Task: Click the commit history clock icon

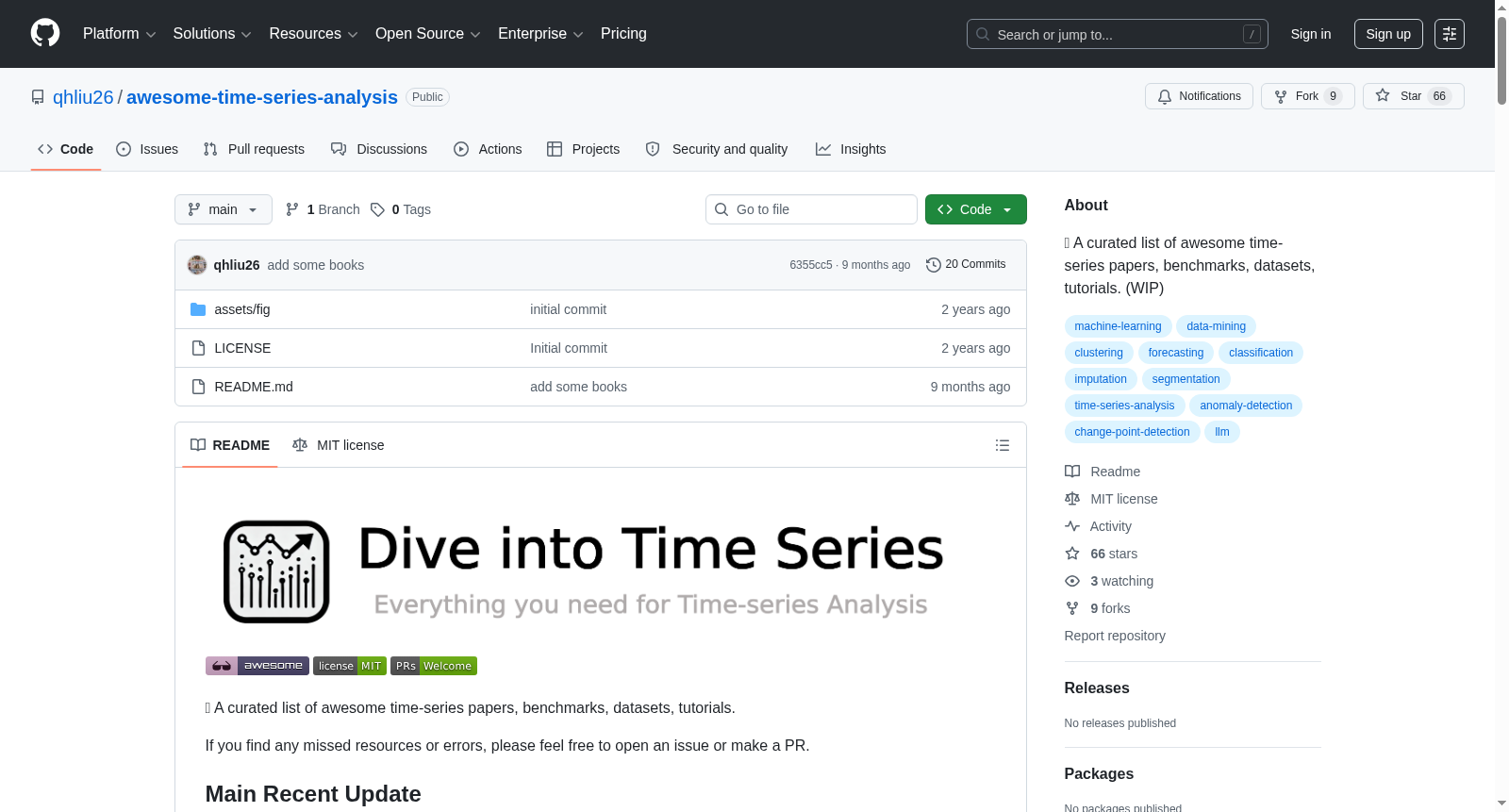Action: point(934,265)
